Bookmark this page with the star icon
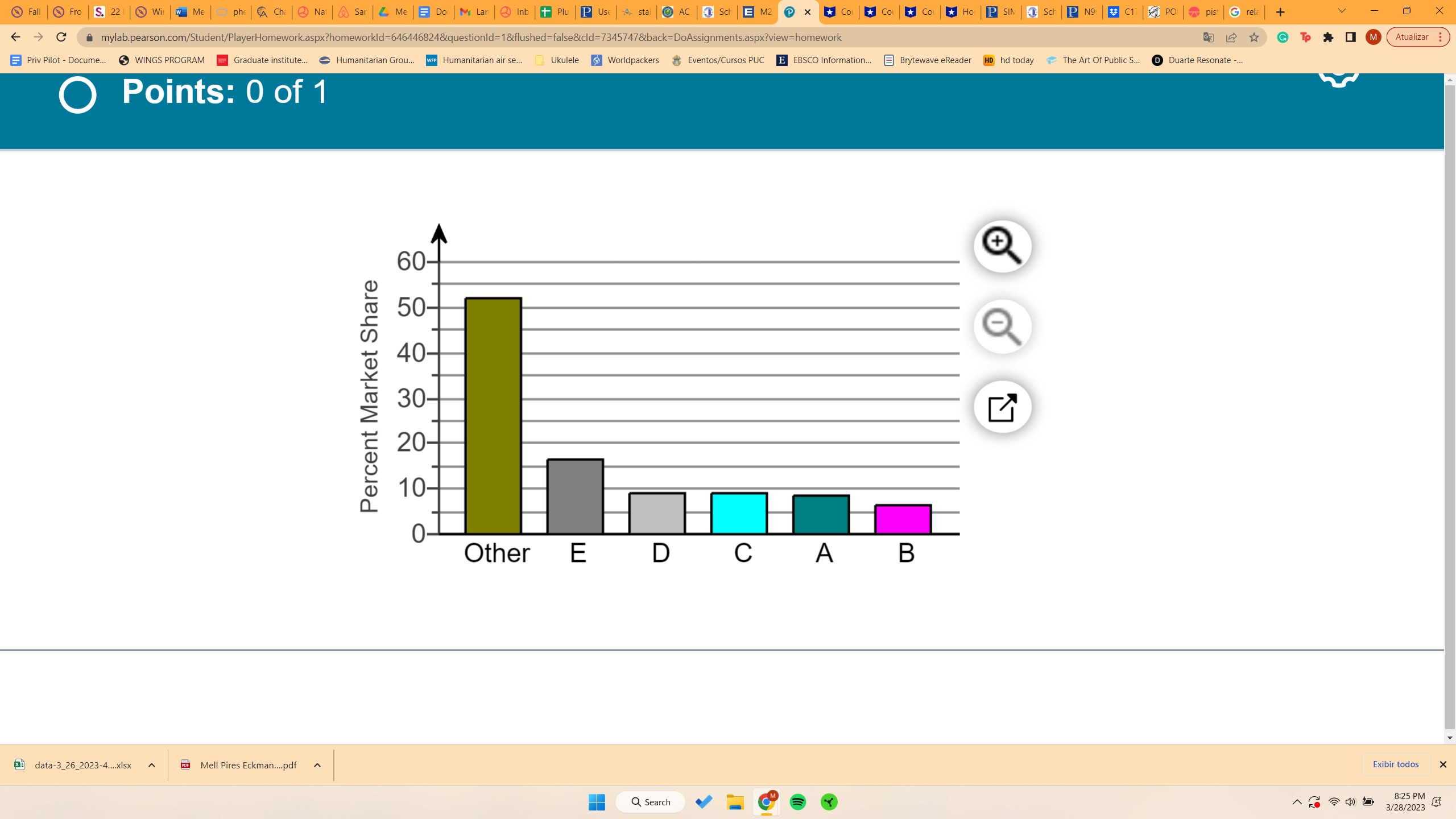1456x819 pixels. pos(1254,38)
